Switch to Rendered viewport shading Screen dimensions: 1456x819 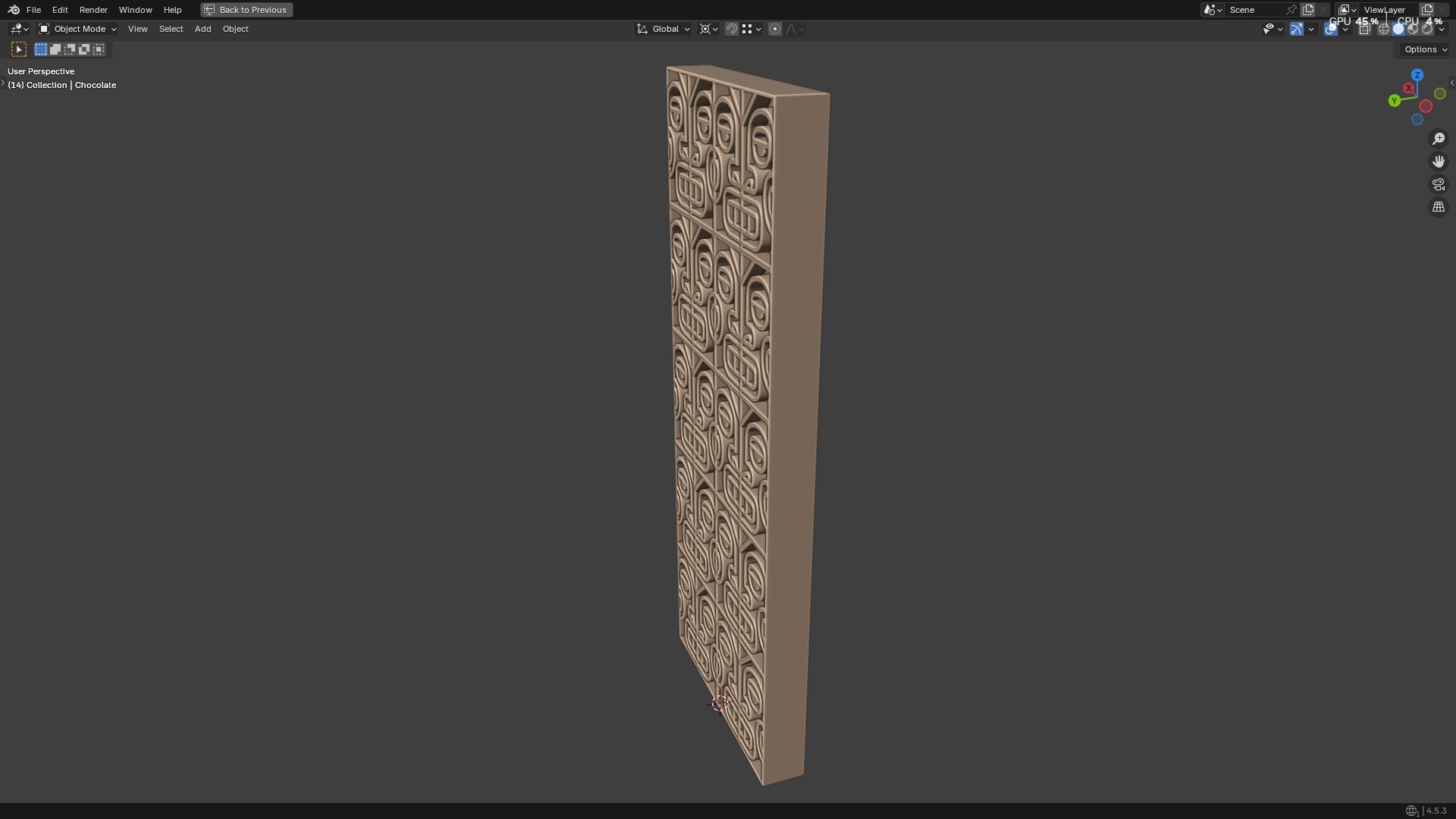1427,29
